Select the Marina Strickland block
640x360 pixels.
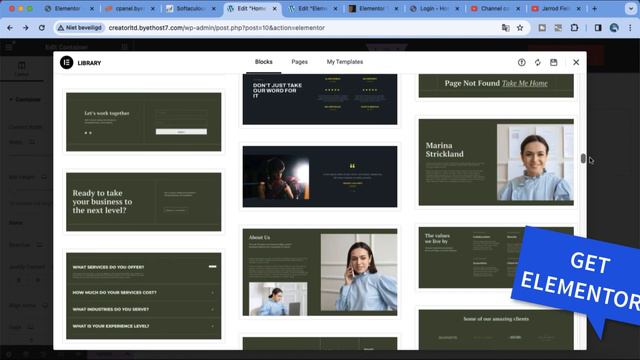click(496, 162)
